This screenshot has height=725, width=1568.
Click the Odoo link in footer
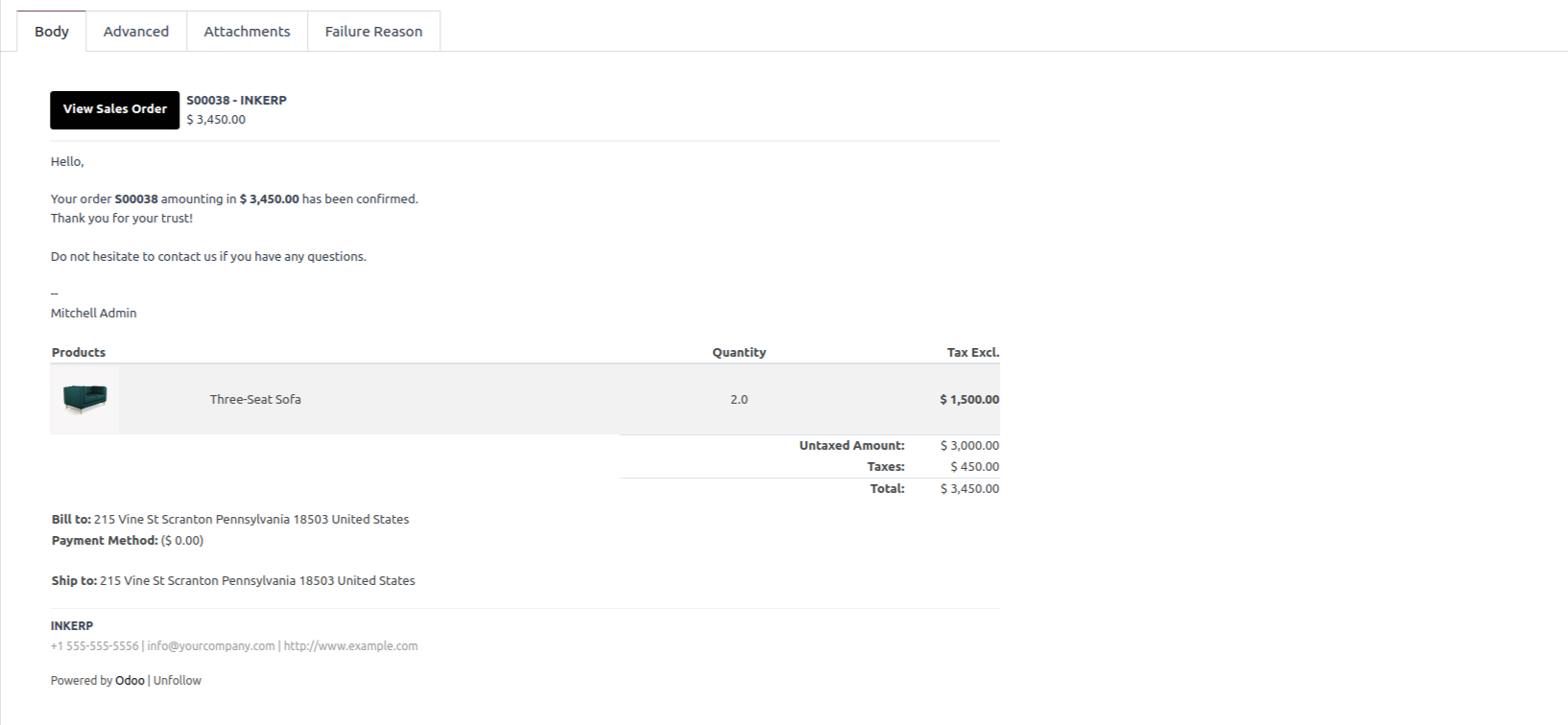tap(130, 681)
